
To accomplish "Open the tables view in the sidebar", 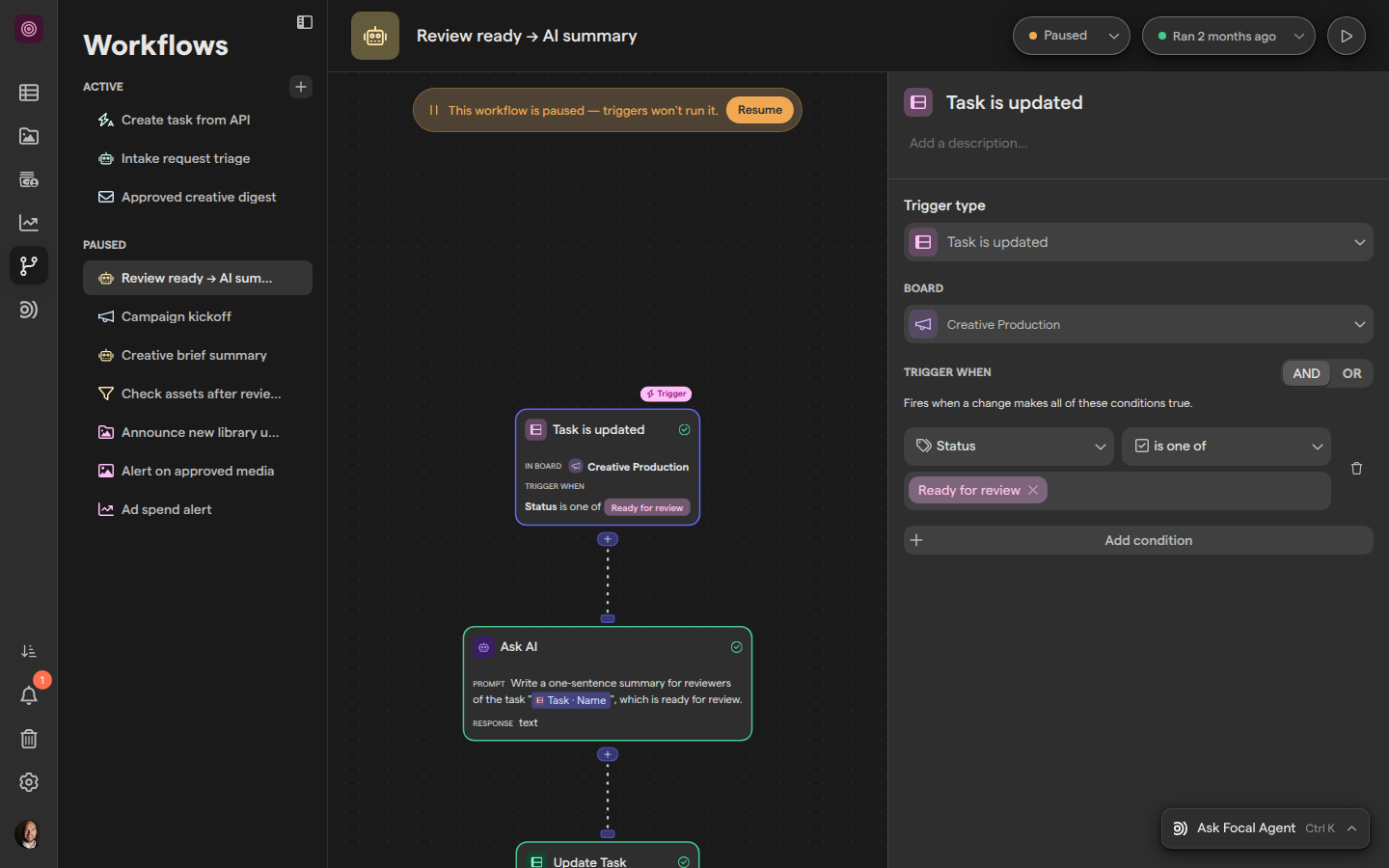I will pyautogui.click(x=29, y=93).
